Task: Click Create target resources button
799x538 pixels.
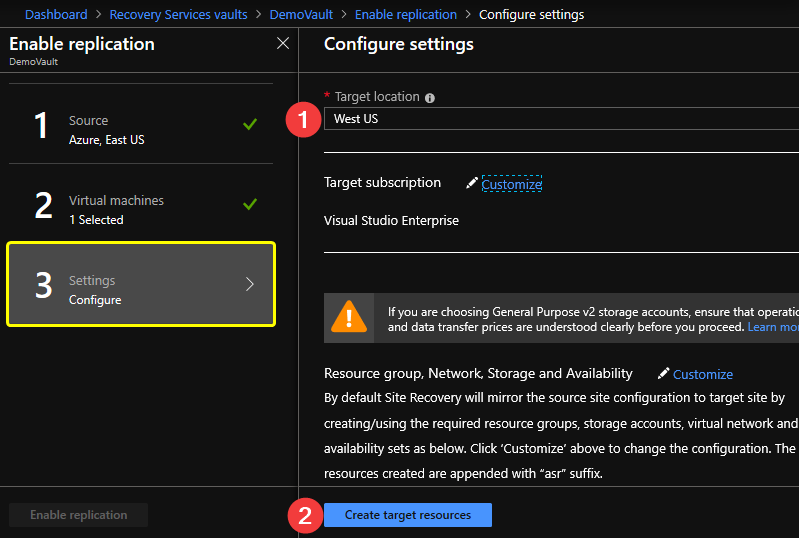Action: pyautogui.click(x=408, y=515)
